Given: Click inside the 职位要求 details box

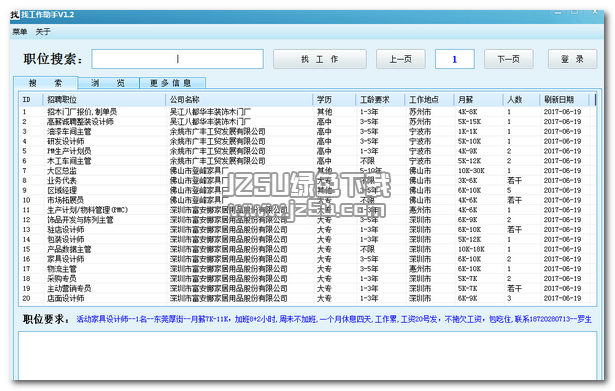Looking at the screenshot, I should (308, 356).
